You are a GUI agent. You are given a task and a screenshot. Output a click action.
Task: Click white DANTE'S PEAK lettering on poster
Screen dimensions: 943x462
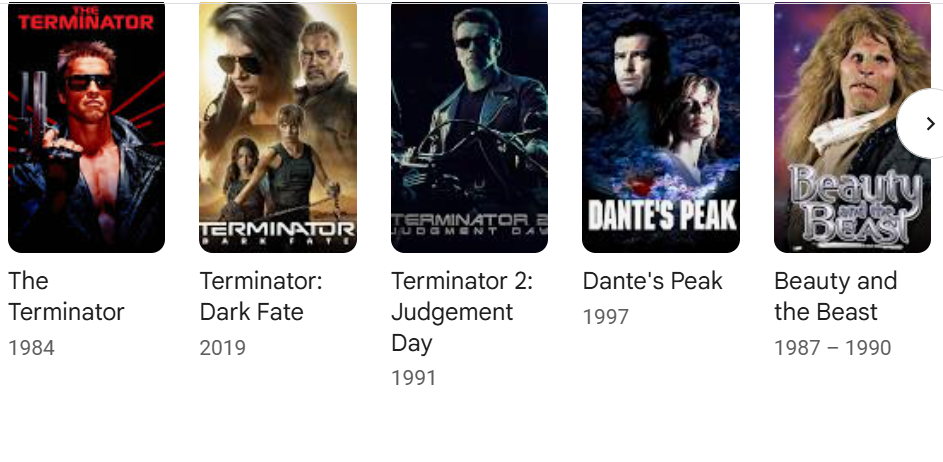click(661, 215)
